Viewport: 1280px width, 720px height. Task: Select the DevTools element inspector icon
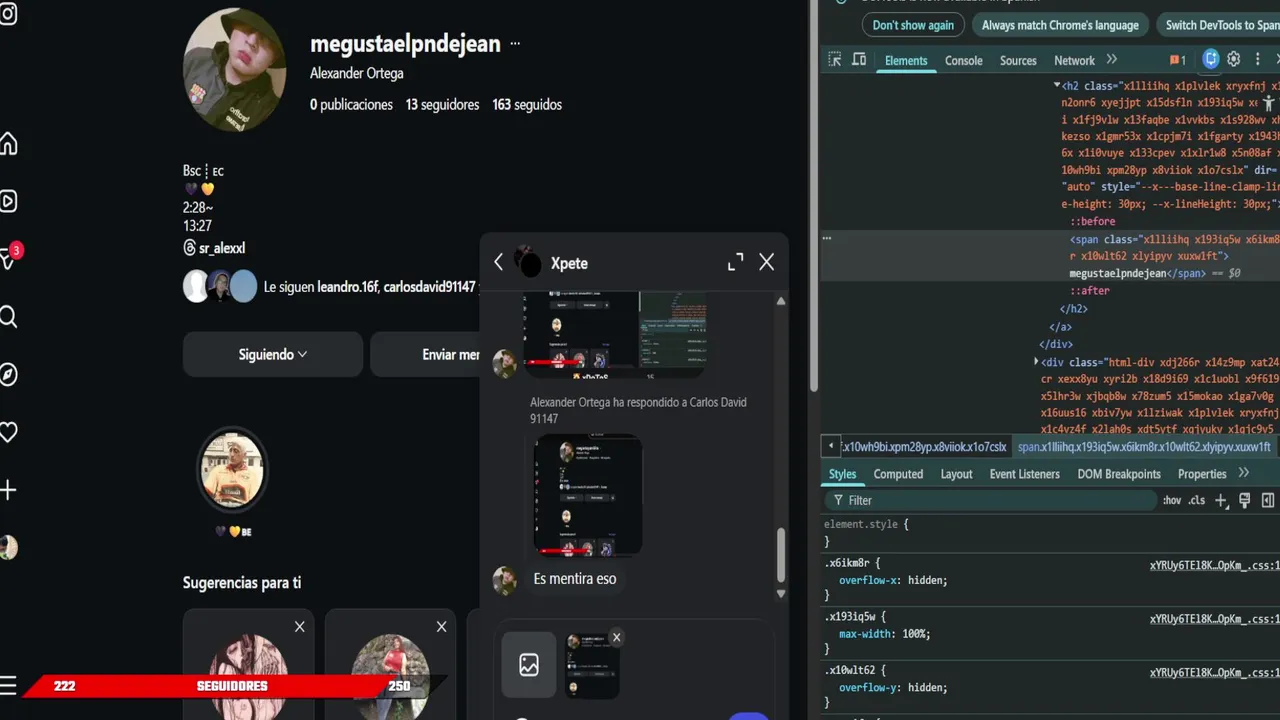click(x=835, y=60)
